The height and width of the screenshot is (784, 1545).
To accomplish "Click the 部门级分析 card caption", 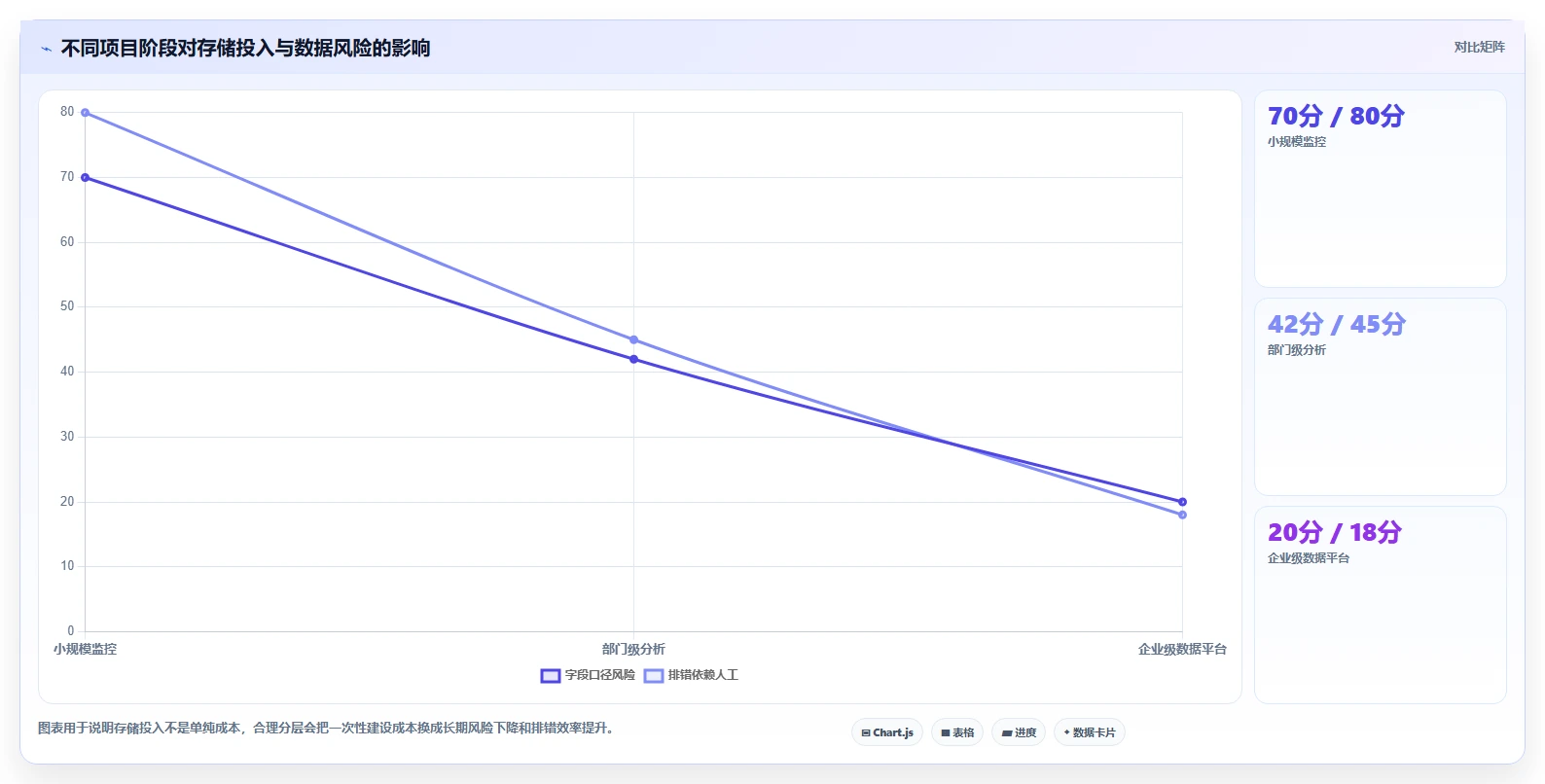I will (x=1296, y=349).
